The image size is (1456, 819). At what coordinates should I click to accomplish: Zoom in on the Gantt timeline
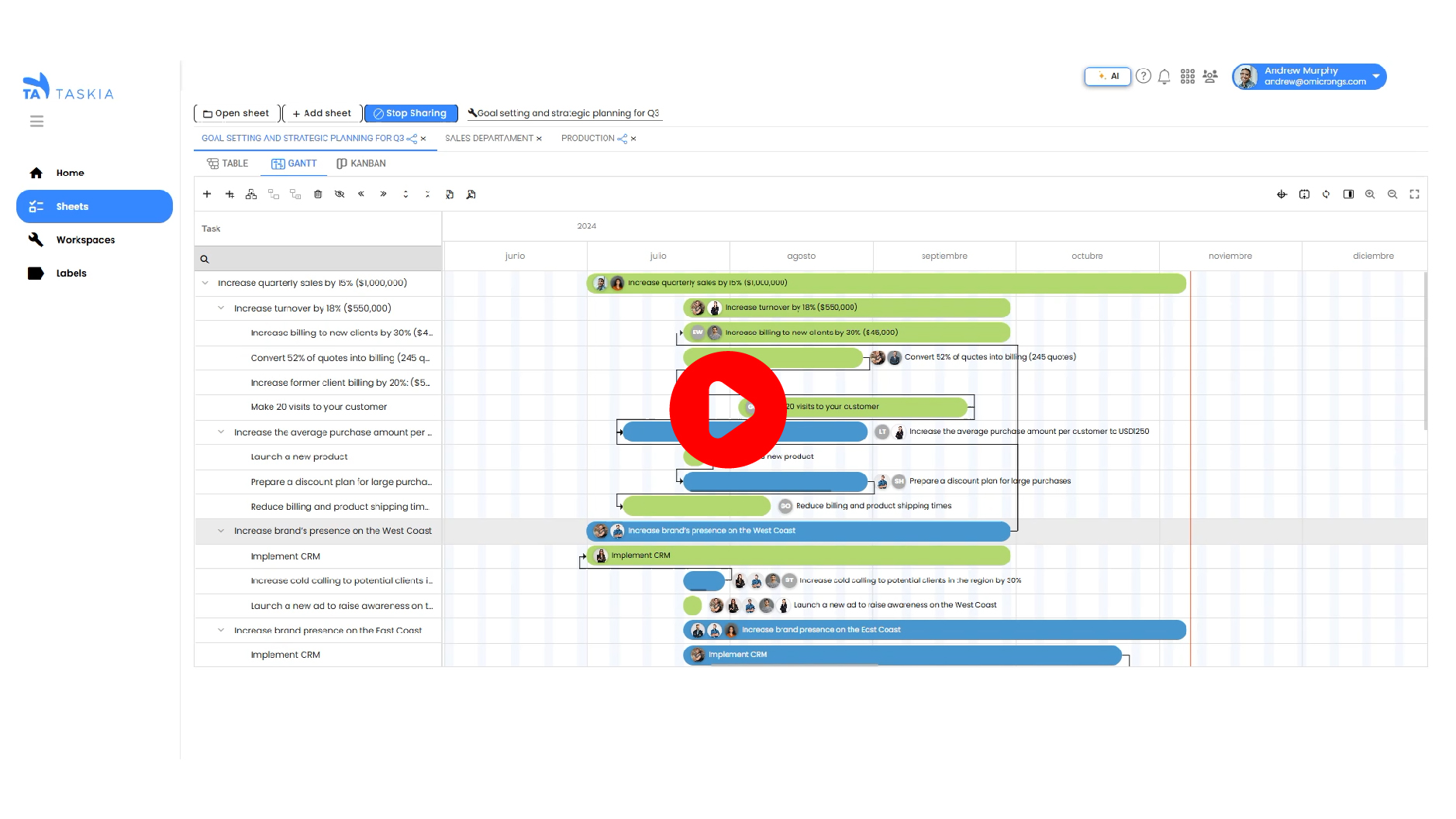click(x=1370, y=194)
